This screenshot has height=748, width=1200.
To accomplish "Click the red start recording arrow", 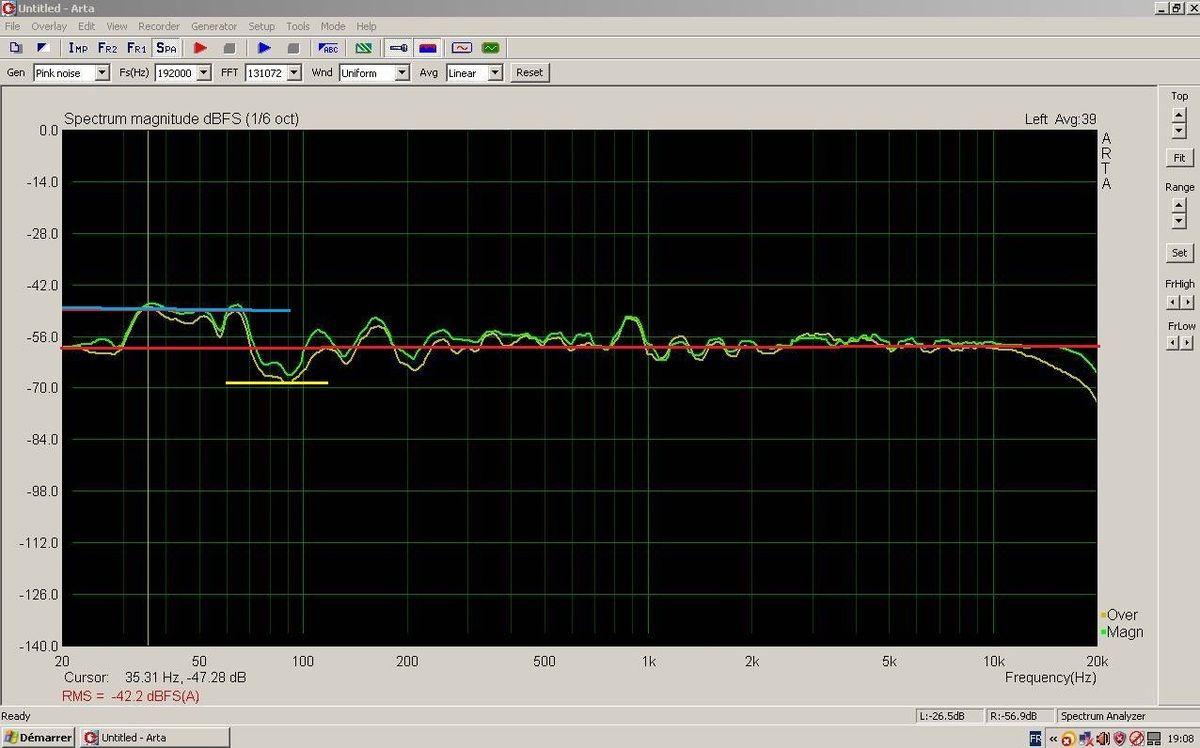I will (200, 47).
